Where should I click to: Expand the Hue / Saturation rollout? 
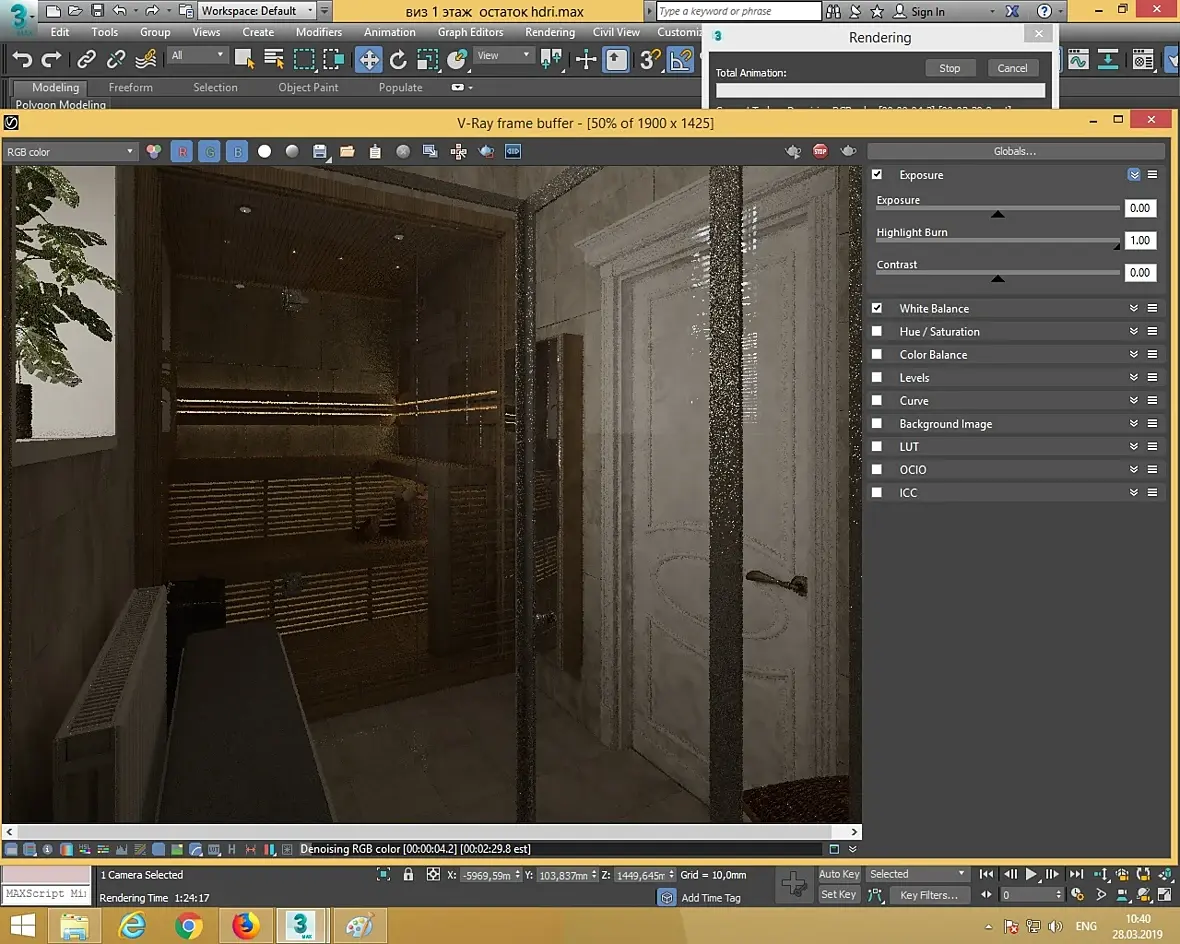click(1133, 332)
